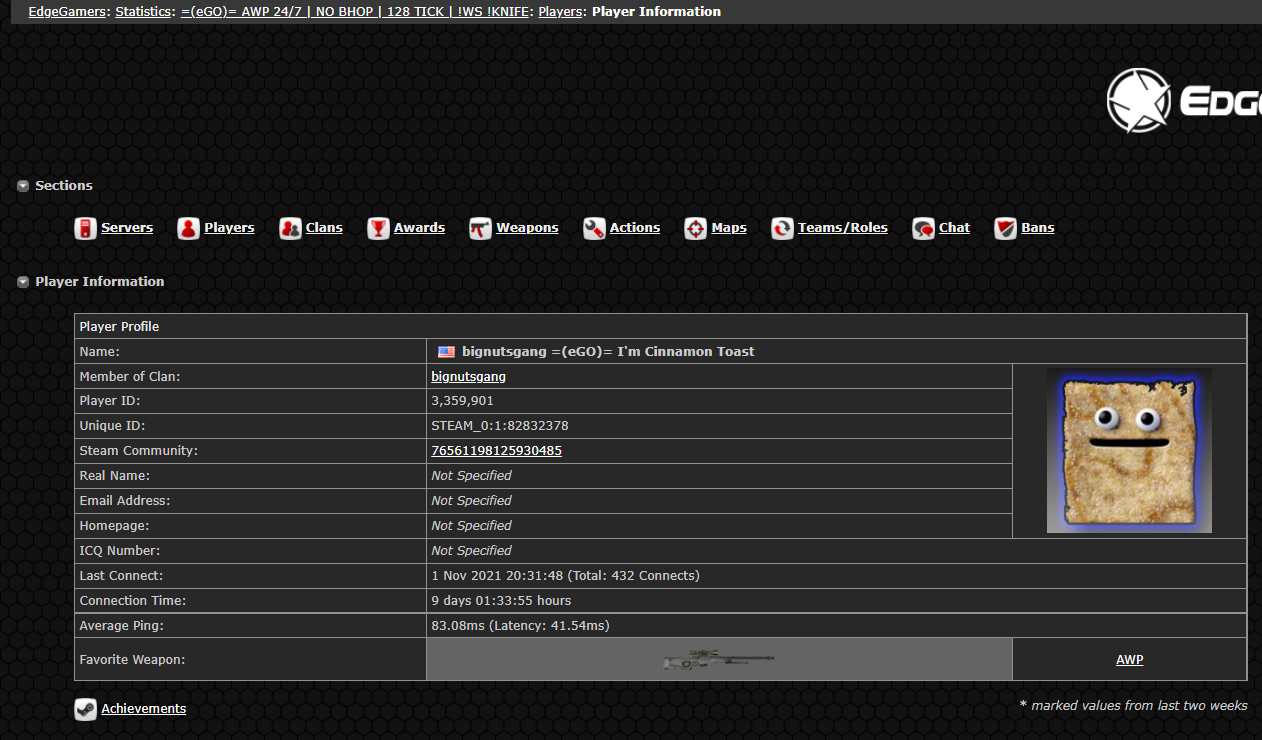Click the Clans section icon

pos(290,228)
